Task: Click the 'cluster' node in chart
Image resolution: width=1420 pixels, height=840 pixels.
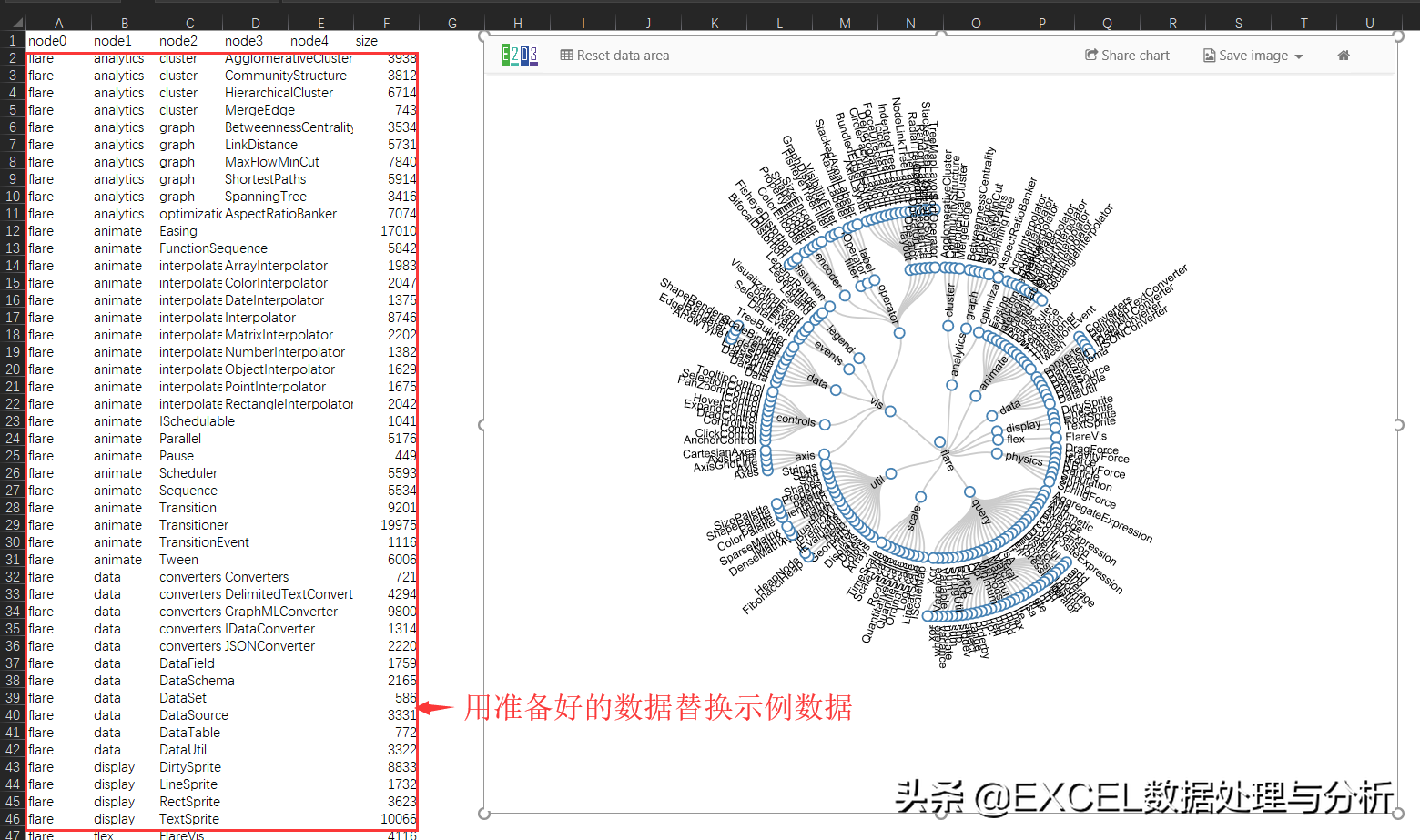Action: [948, 325]
